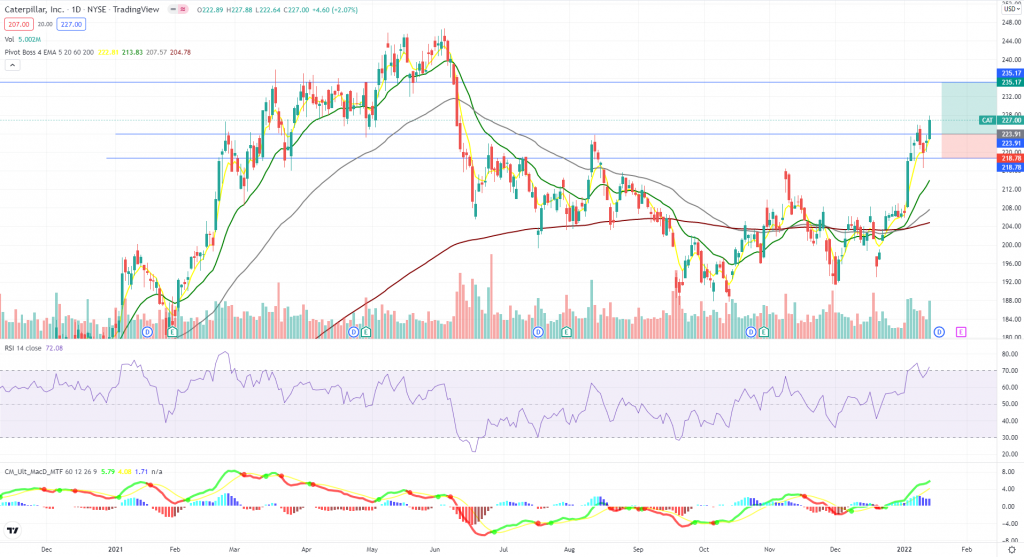Open the upcoming dividend marker in January 2022
Image resolution: width=1024 pixels, height=557 pixels.
[x=939, y=332]
